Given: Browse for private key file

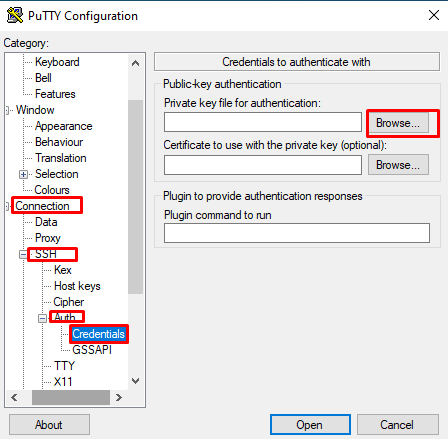Looking at the screenshot, I should pyautogui.click(x=398, y=123).
